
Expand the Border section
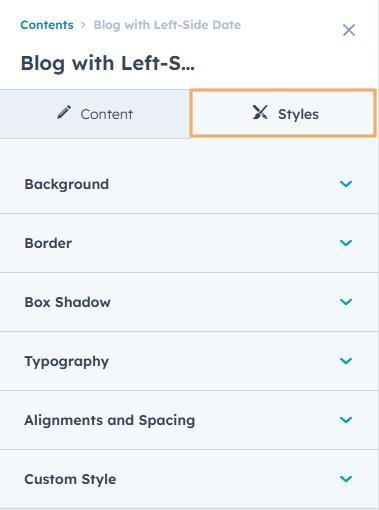tap(189, 243)
